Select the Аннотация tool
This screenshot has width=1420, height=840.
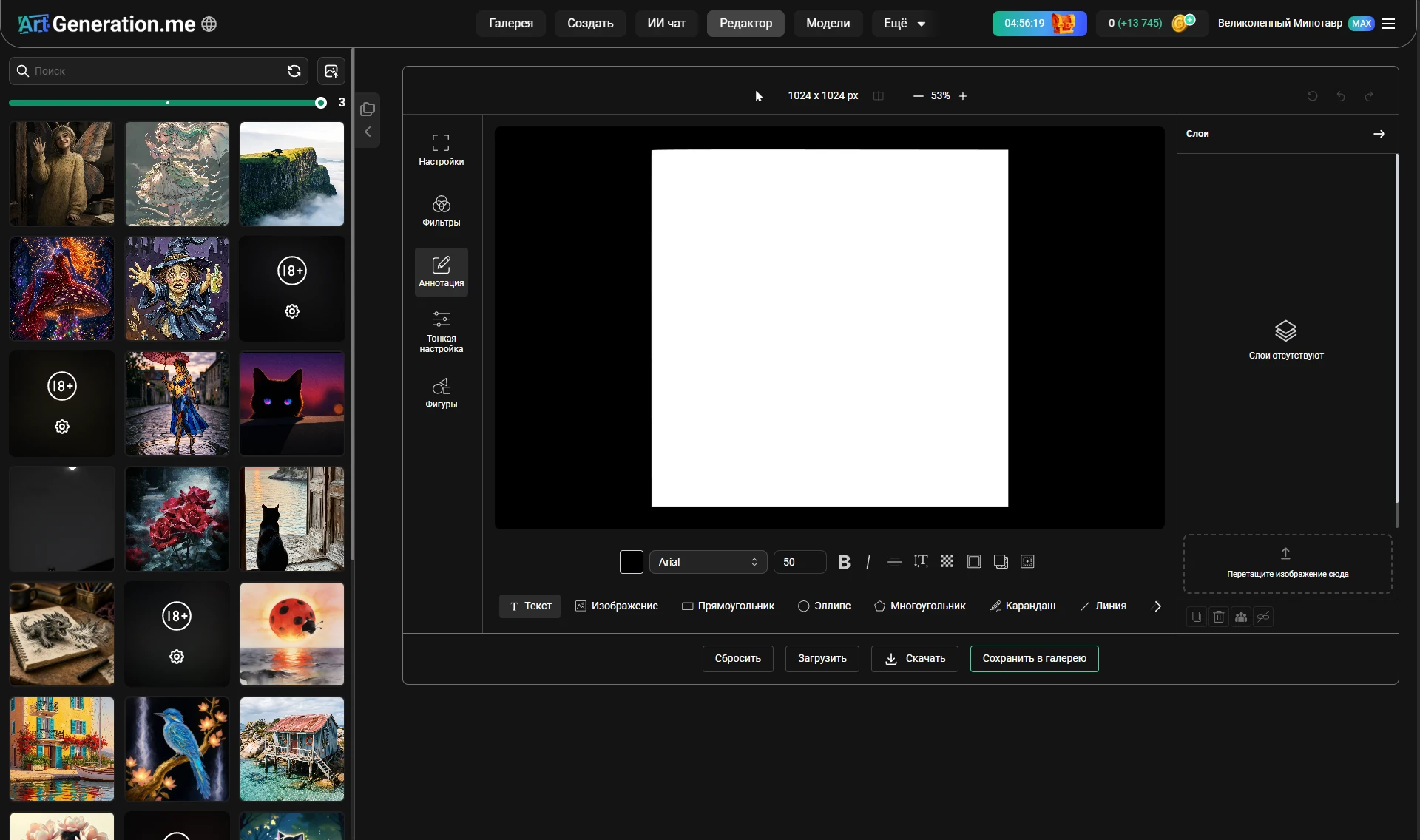pyautogui.click(x=441, y=271)
